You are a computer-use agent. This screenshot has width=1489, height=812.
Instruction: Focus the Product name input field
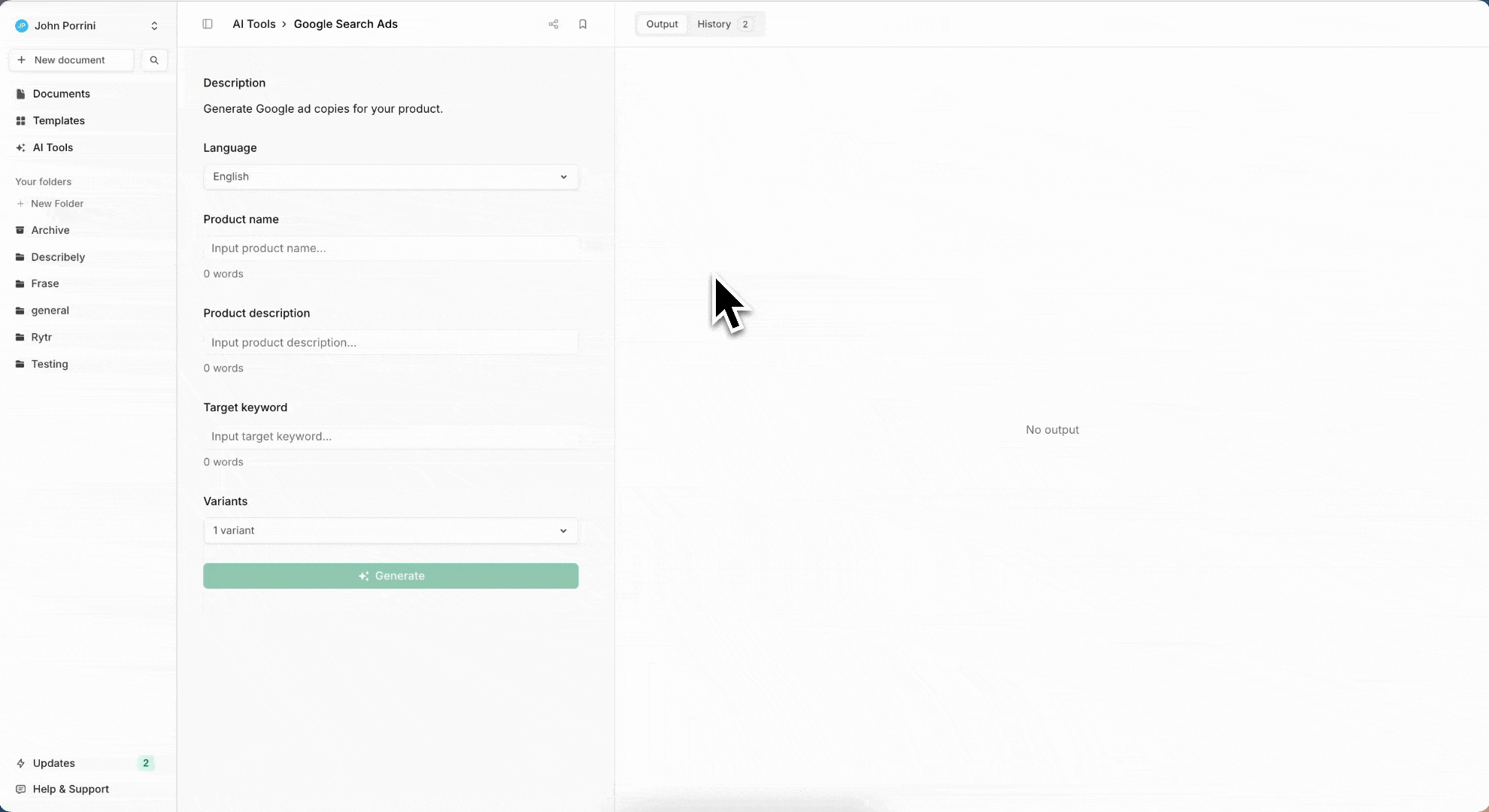391,248
